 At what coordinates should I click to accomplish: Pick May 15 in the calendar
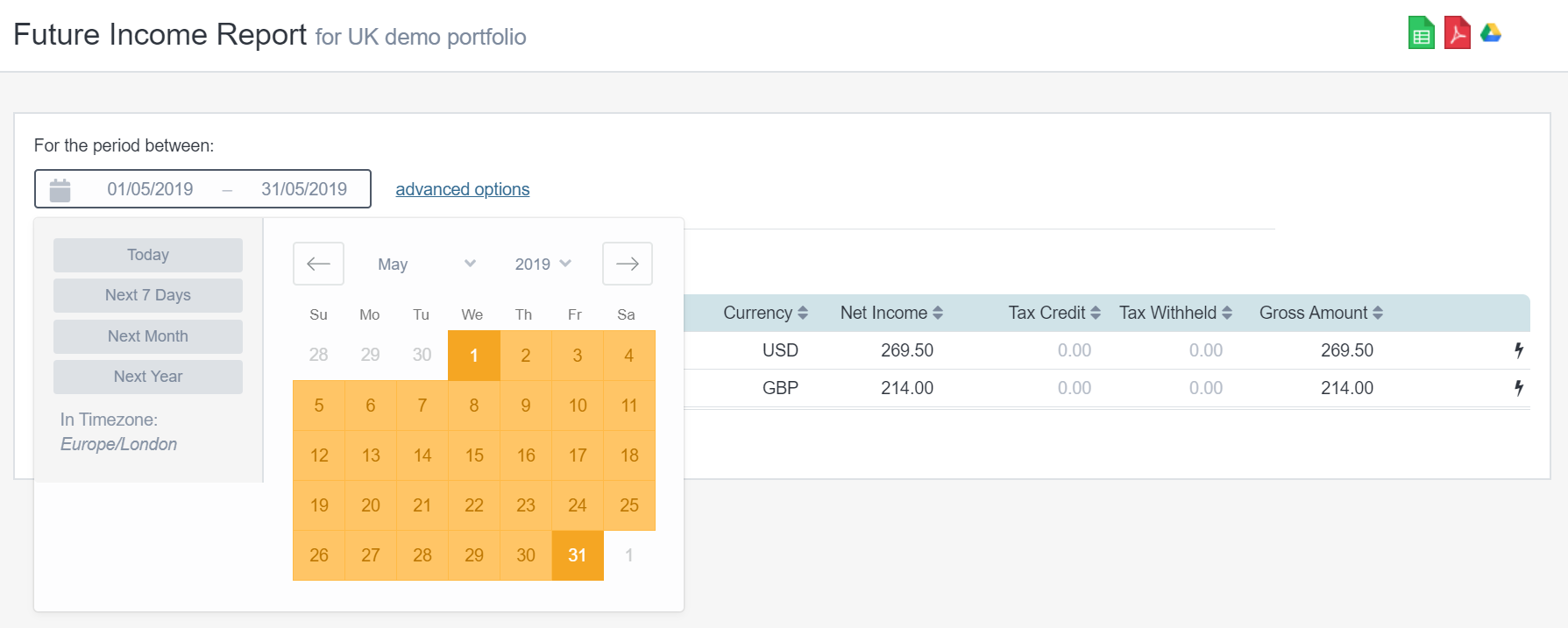pyautogui.click(x=474, y=455)
